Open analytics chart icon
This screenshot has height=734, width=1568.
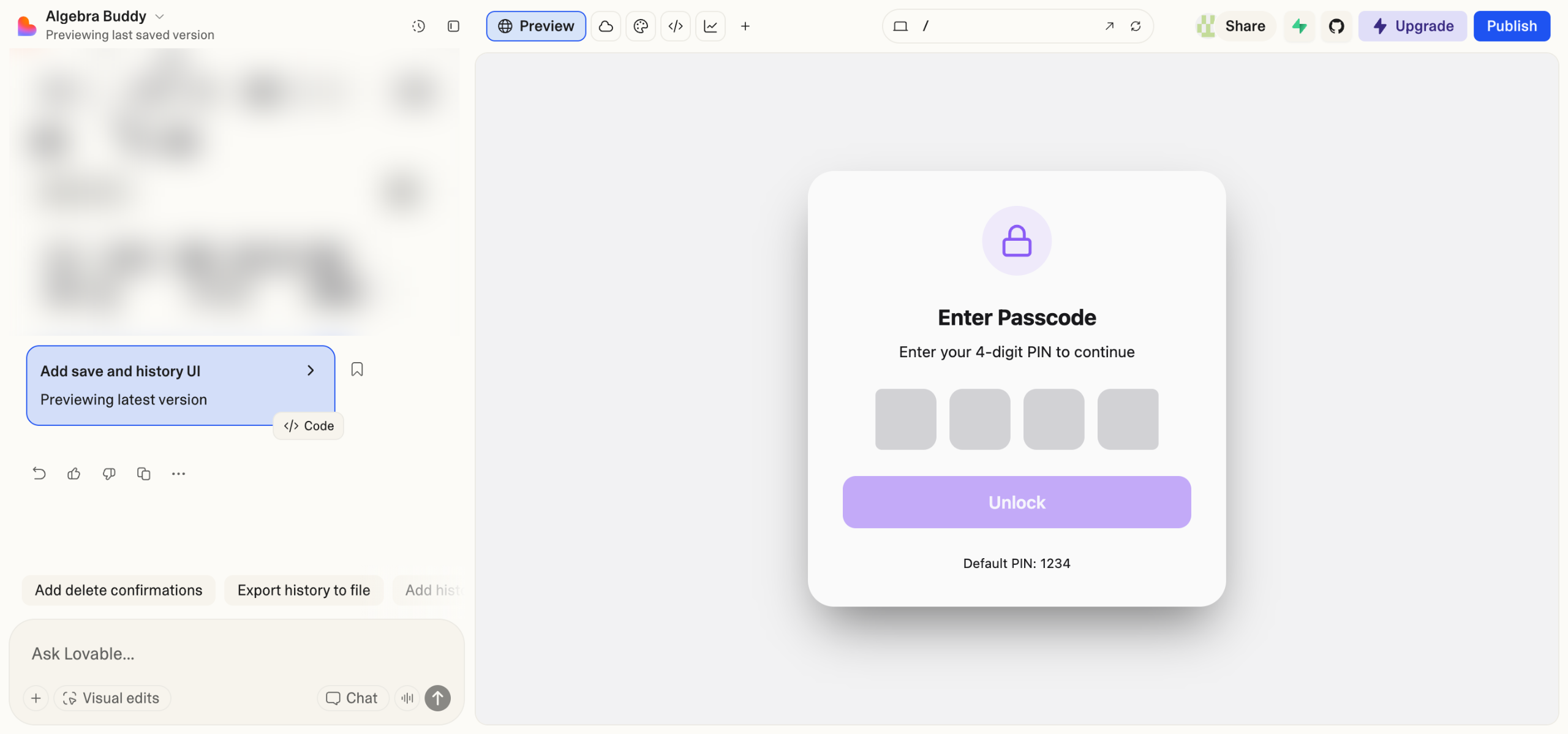tap(710, 26)
